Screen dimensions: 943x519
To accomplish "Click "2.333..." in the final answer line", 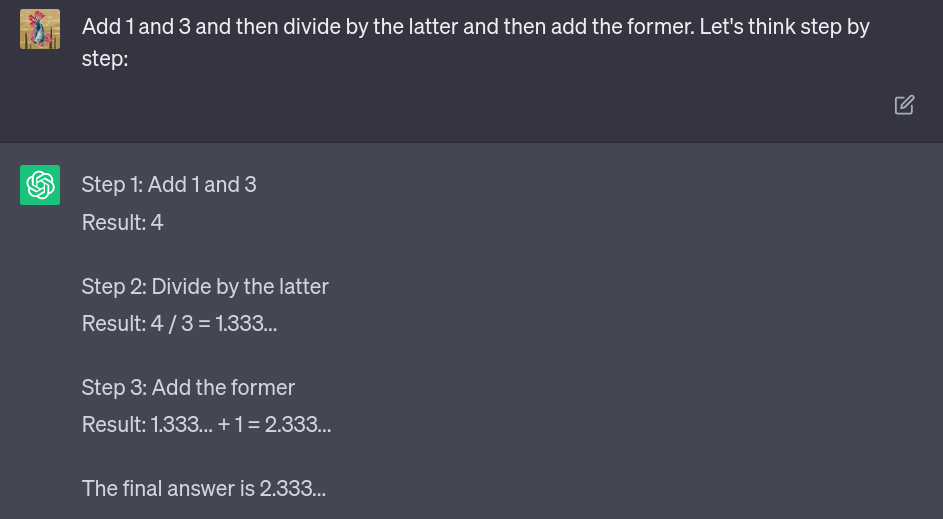I will pyautogui.click(x=293, y=489).
